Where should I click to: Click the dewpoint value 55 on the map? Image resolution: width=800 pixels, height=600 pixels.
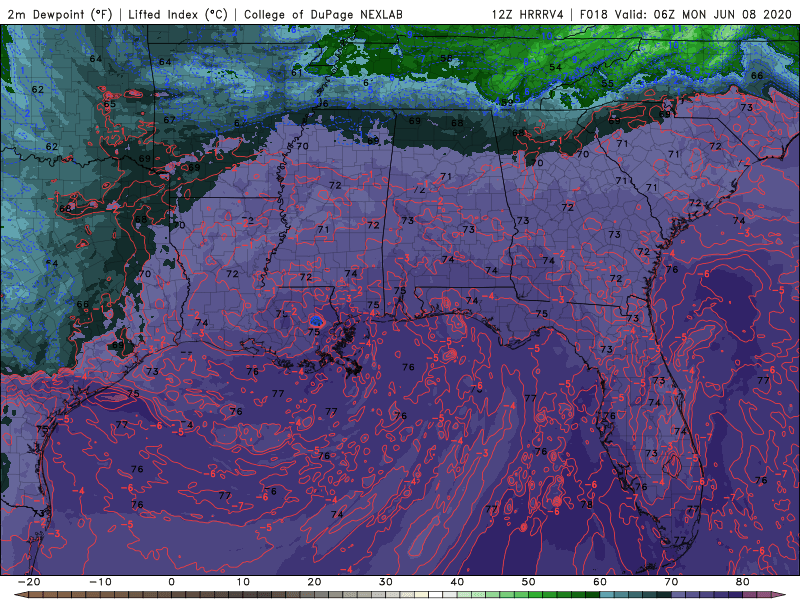coord(607,84)
